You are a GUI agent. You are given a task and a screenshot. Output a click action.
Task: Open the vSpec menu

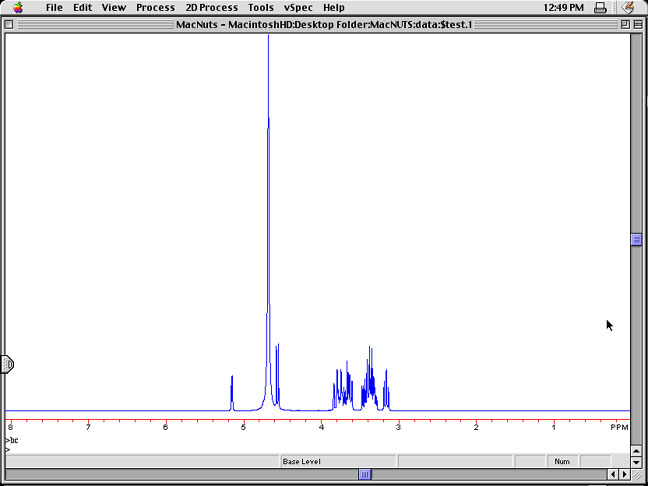298,7
